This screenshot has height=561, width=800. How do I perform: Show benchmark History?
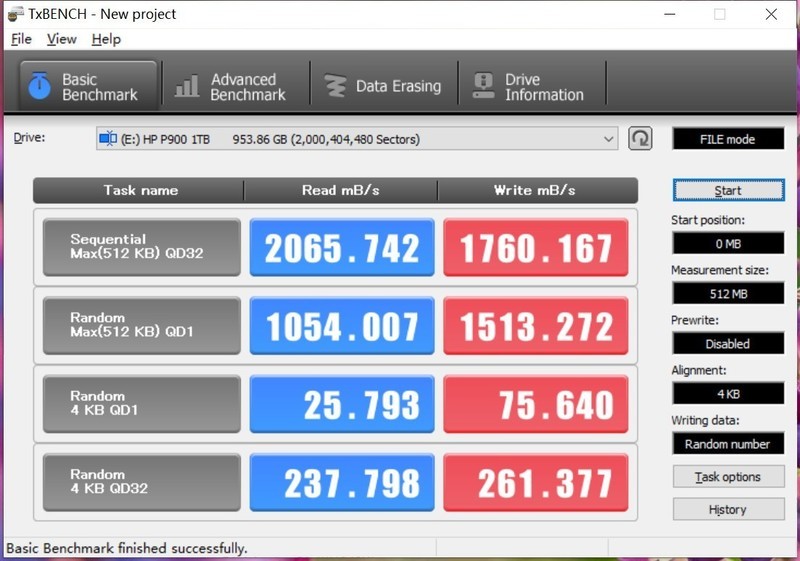coord(727,509)
